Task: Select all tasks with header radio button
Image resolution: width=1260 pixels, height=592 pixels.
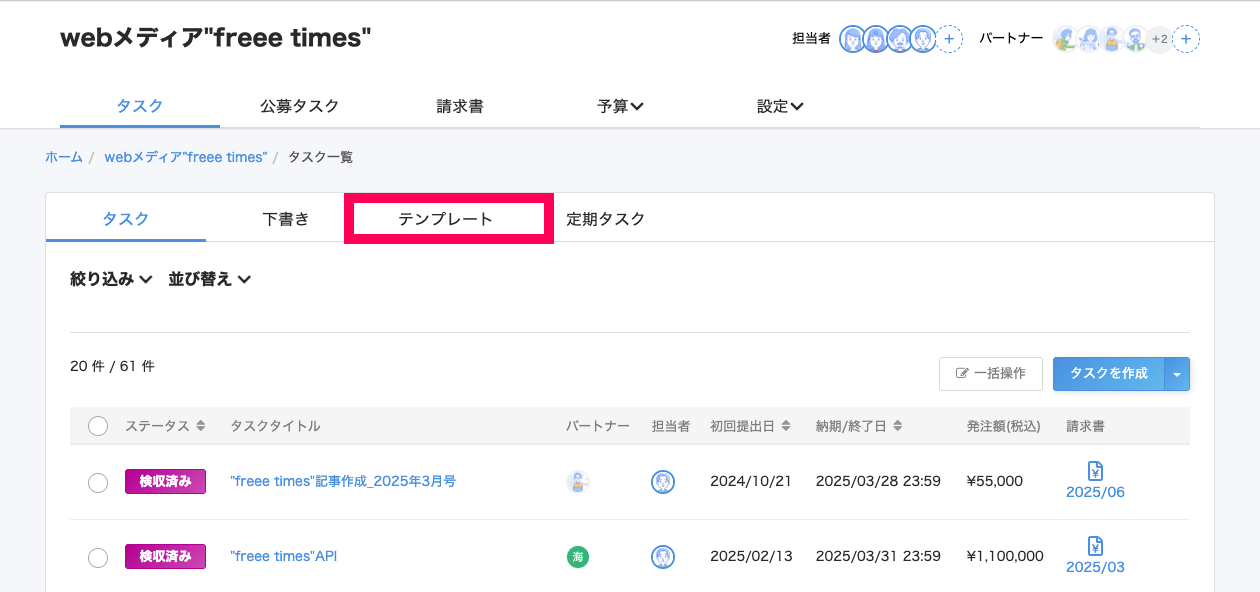Action: point(98,426)
